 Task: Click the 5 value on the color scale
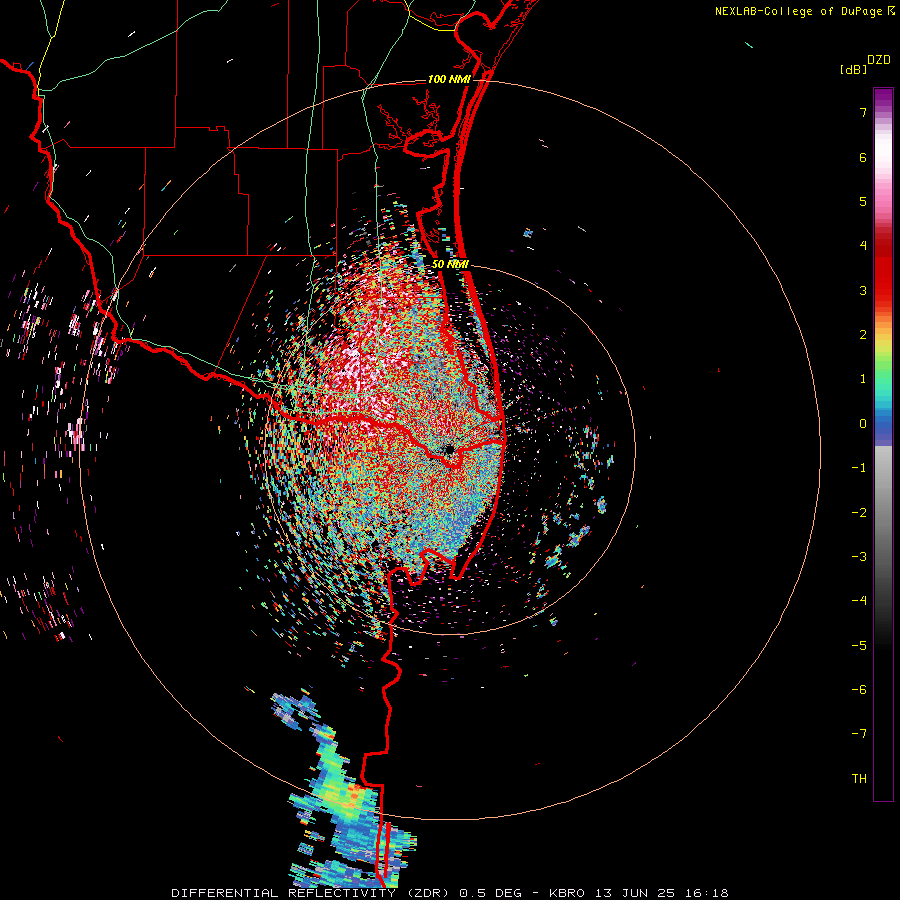[863, 201]
